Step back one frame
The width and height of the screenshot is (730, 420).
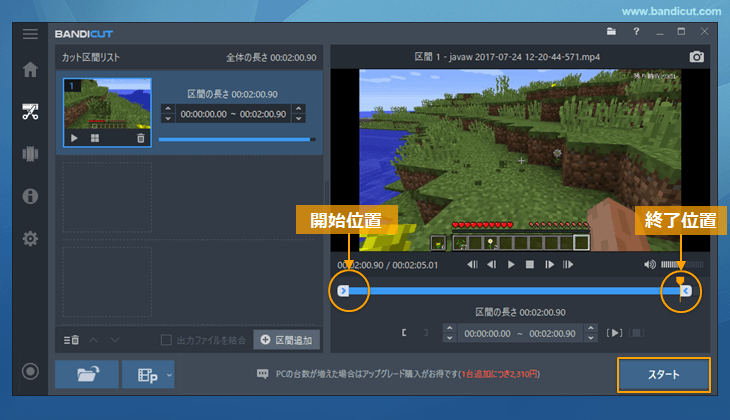pyautogui.click(x=491, y=264)
